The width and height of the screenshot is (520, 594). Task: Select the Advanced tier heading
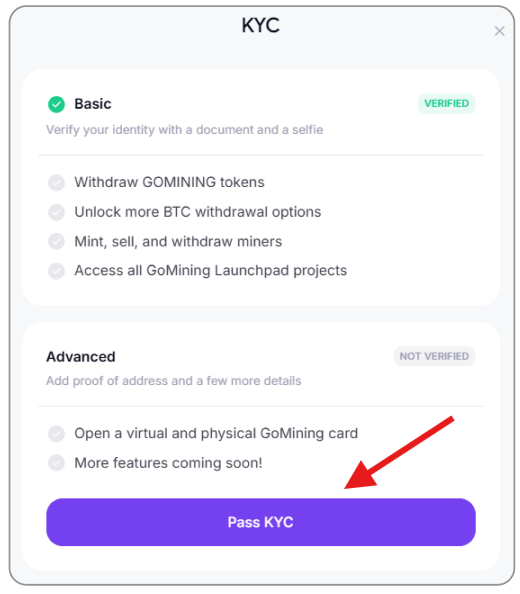coord(81,357)
